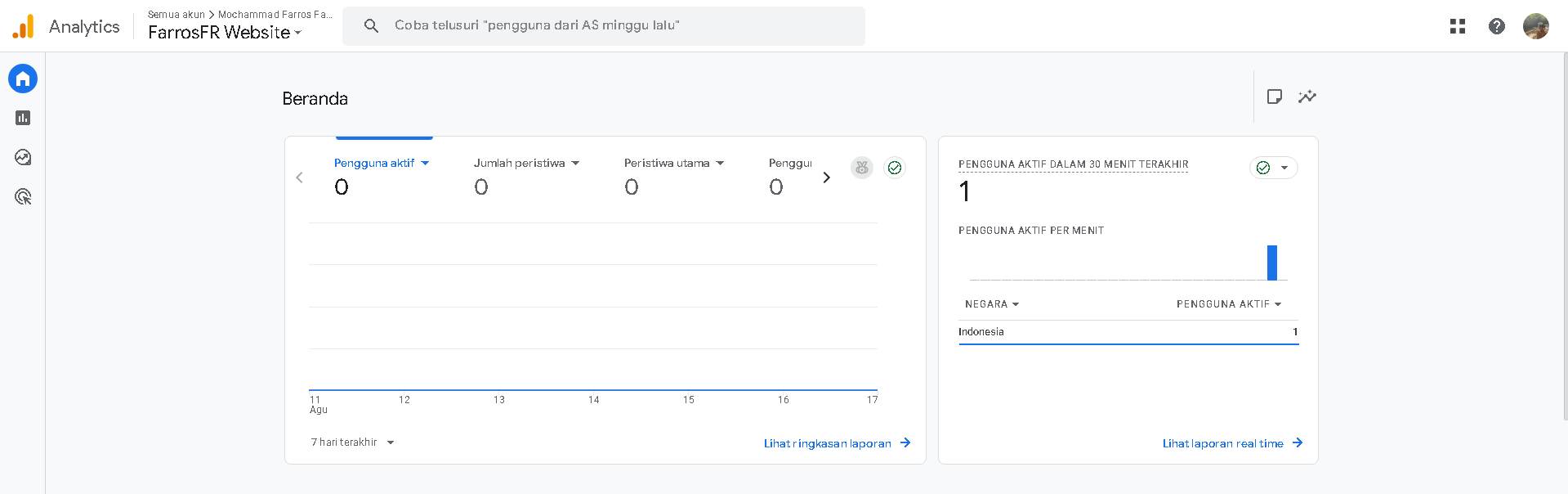Screen dimensions: 1568x494
Task: Click the Beranda page title
Action: 315,99
